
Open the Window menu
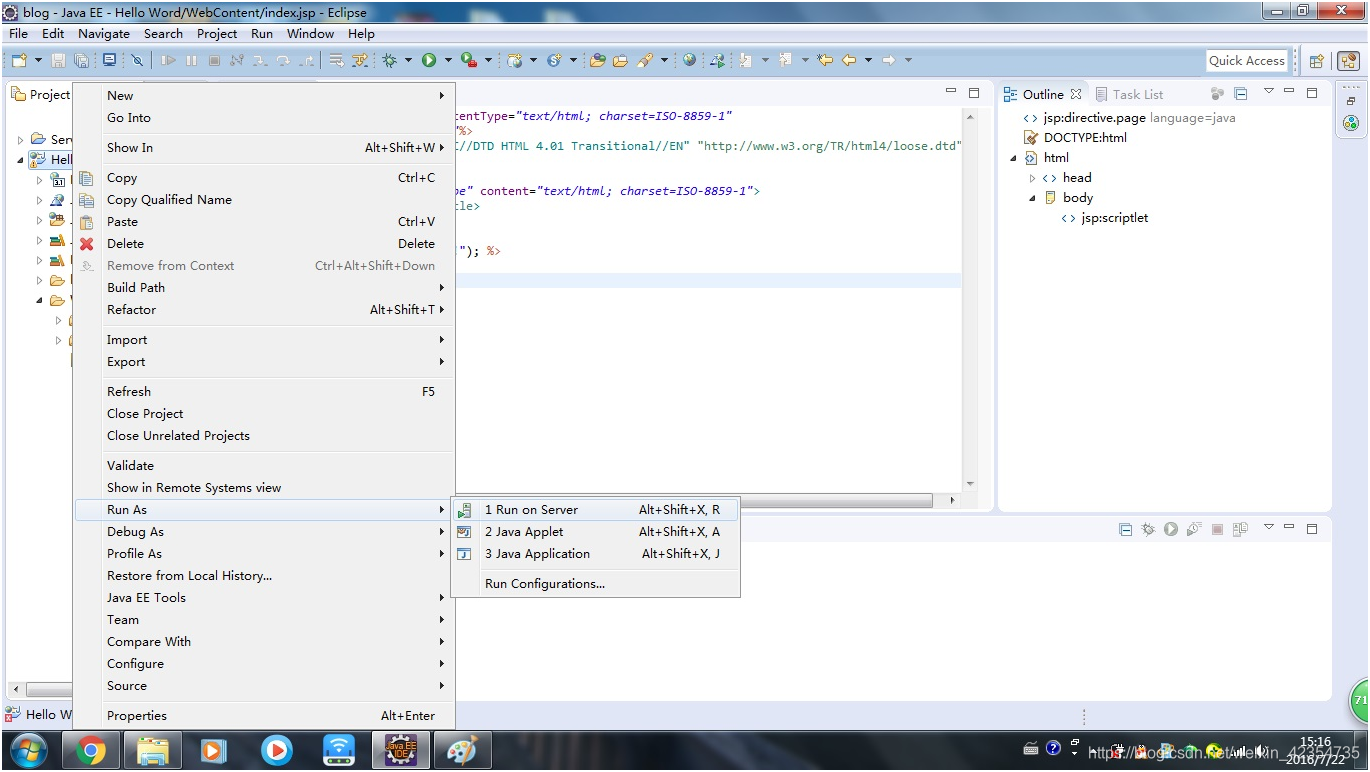coord(311,33)
